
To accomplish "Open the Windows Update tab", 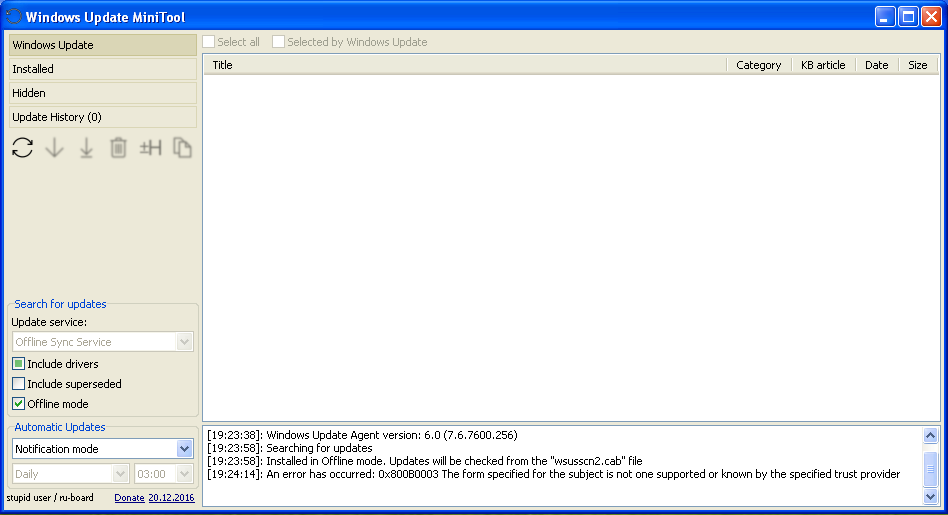I will (103, 45).
